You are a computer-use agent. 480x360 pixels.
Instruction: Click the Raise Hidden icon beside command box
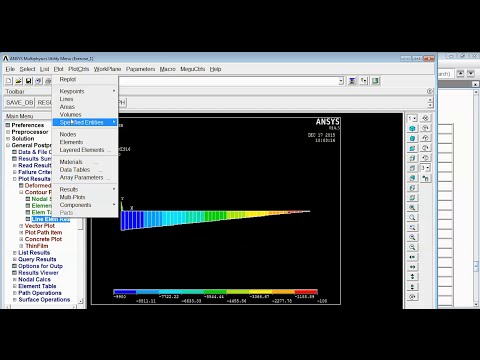pyautogui.click(x=352, y=81)
